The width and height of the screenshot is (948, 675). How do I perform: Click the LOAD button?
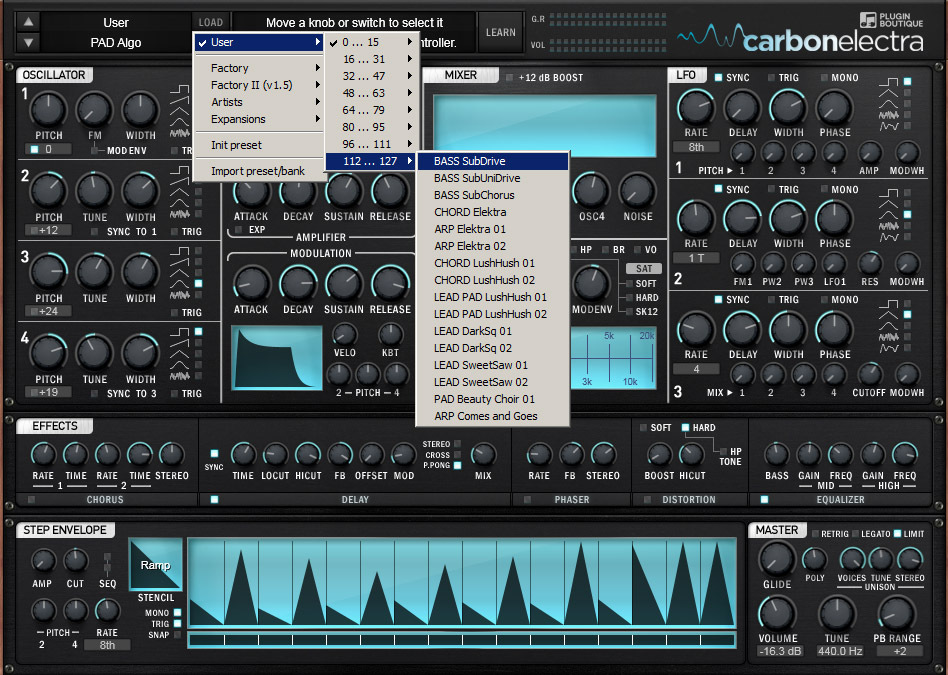(x=211, y=22)
